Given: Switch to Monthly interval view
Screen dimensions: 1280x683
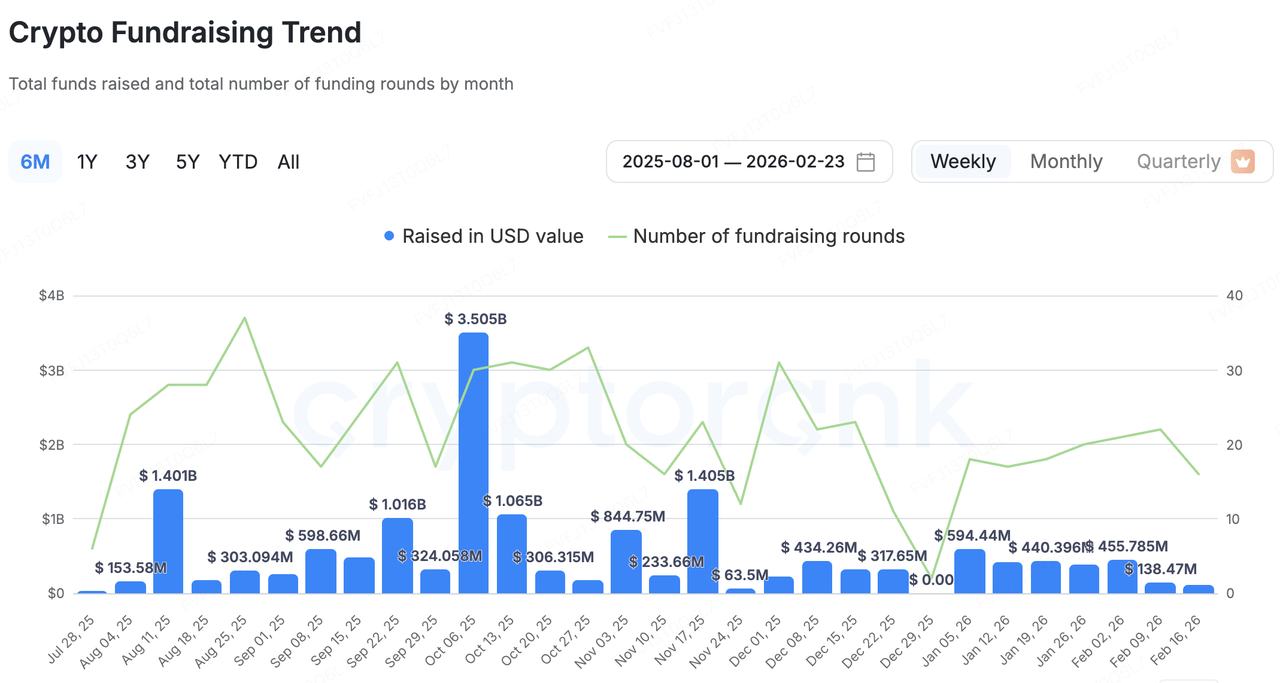Looking at the screenshot, I should tap(1066, 162).
